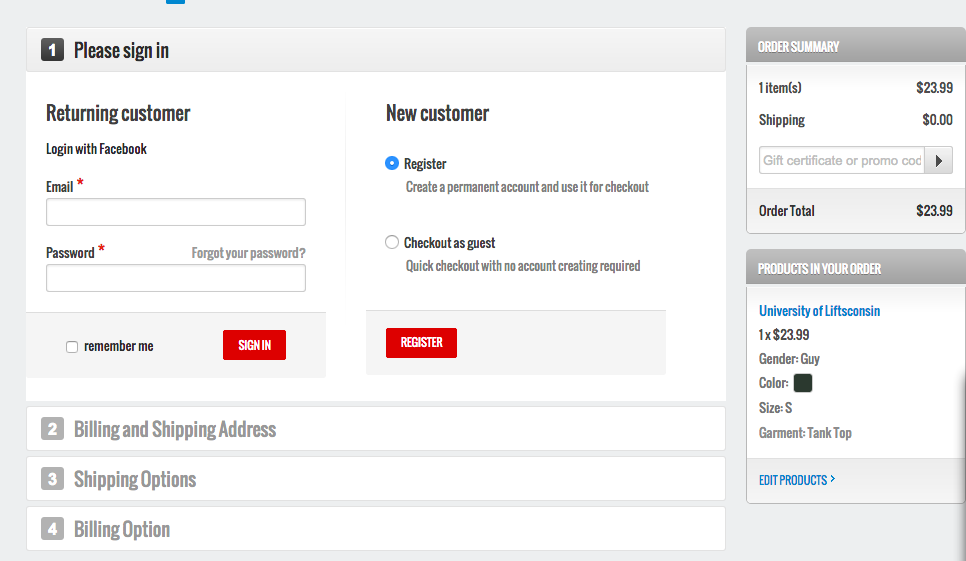
Task: Select the Register radio option
Action: [392, 163]
